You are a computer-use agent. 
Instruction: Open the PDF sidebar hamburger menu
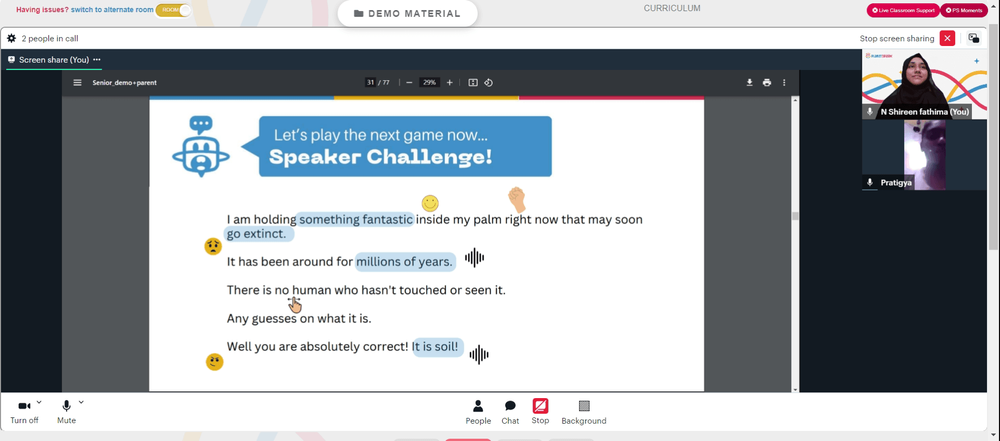pos(77,82)
